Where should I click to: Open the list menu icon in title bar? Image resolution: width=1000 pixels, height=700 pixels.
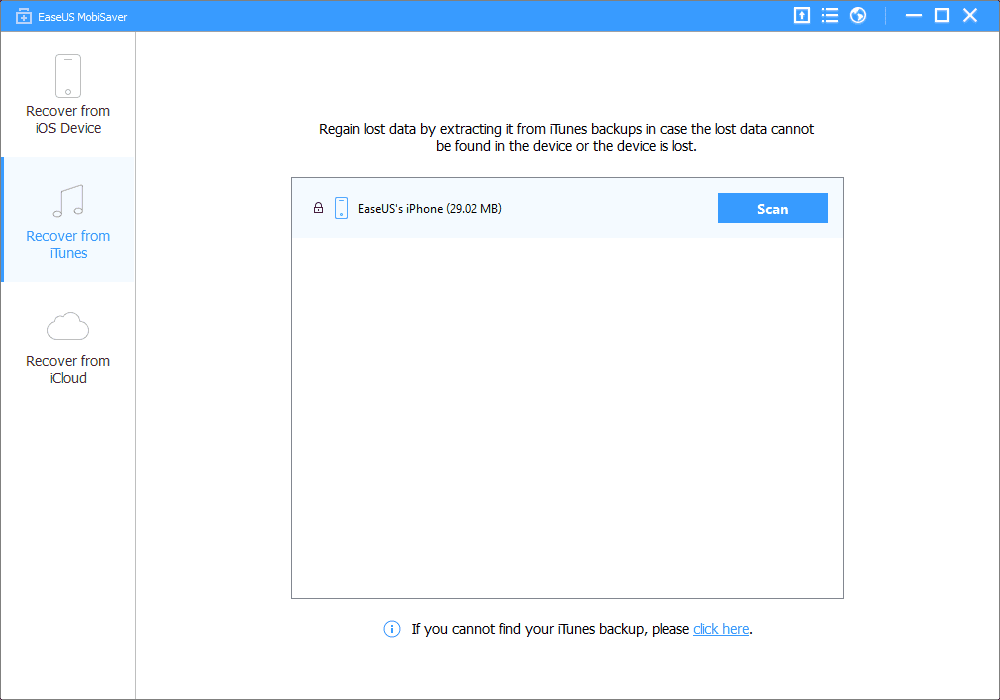[829, 15]
